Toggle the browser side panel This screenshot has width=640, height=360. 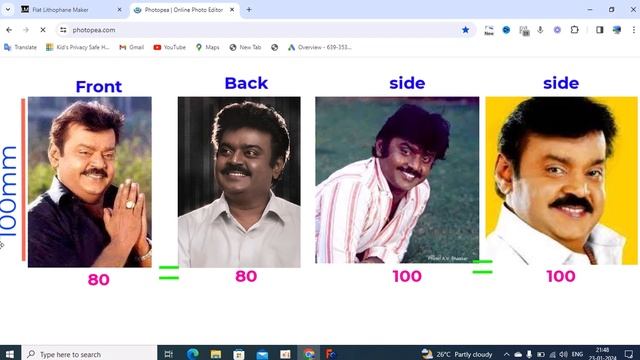tap(600, 30)
